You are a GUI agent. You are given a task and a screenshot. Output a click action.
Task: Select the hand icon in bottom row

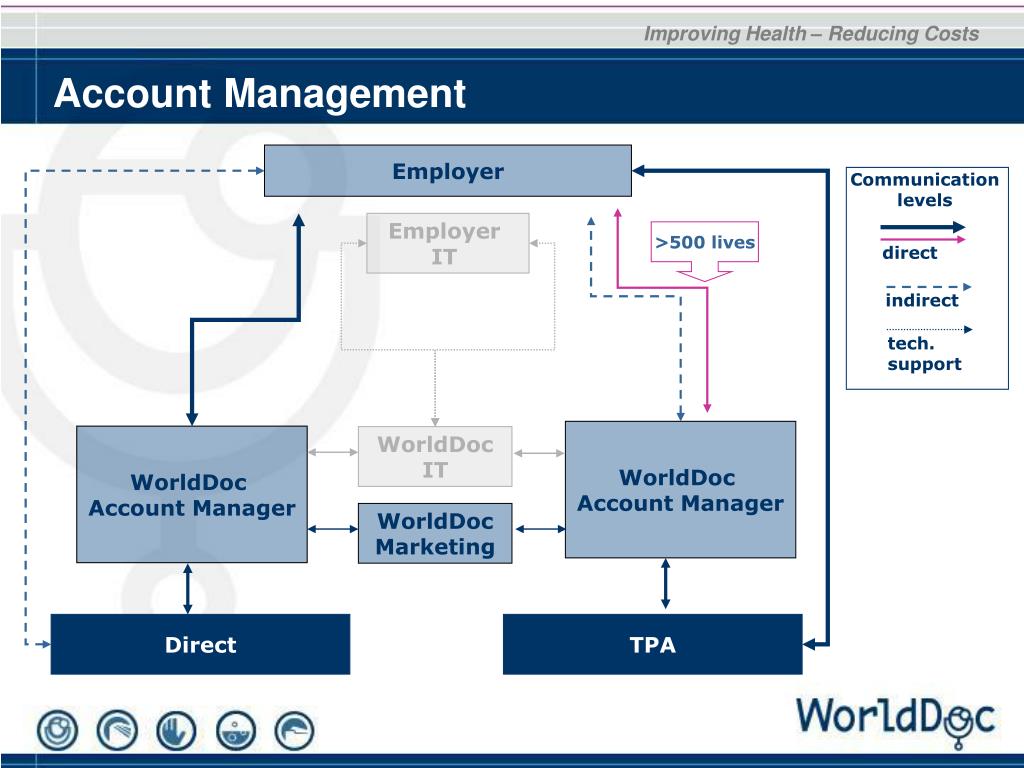[x=176, y=730]
